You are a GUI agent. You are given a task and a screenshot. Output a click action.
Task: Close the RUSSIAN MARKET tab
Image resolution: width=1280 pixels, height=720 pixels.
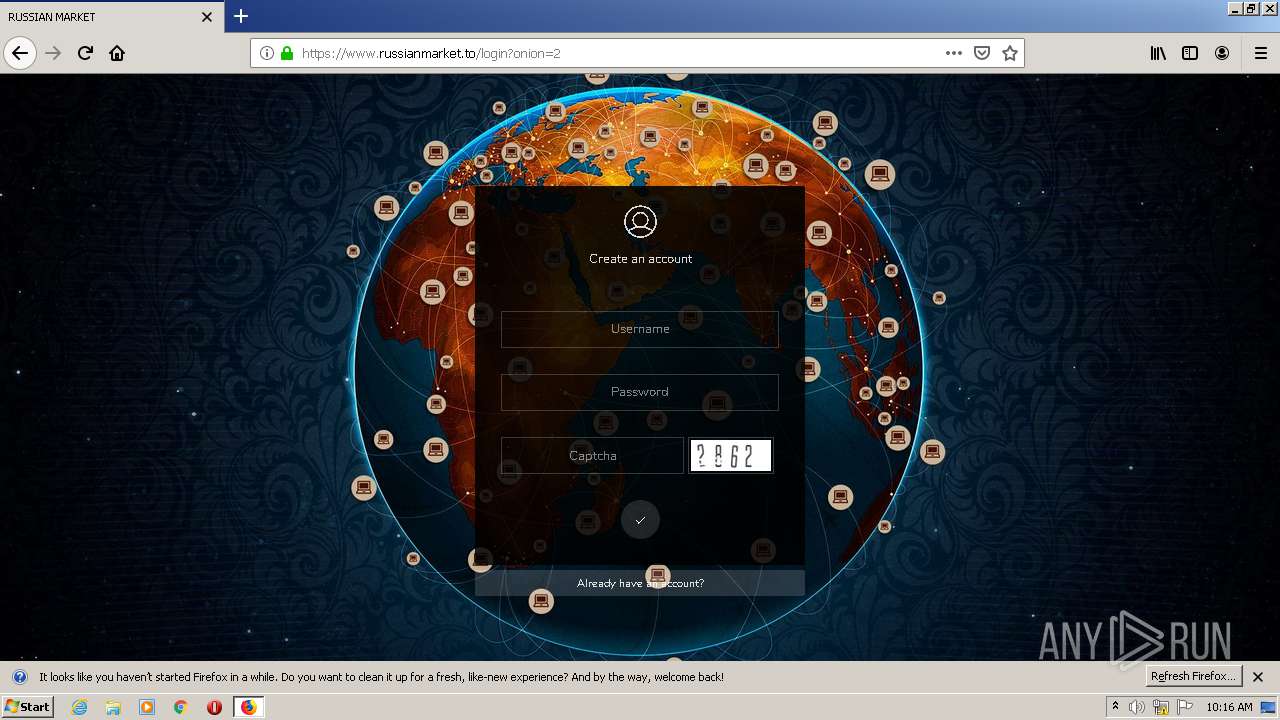click(x=207, y=17)
